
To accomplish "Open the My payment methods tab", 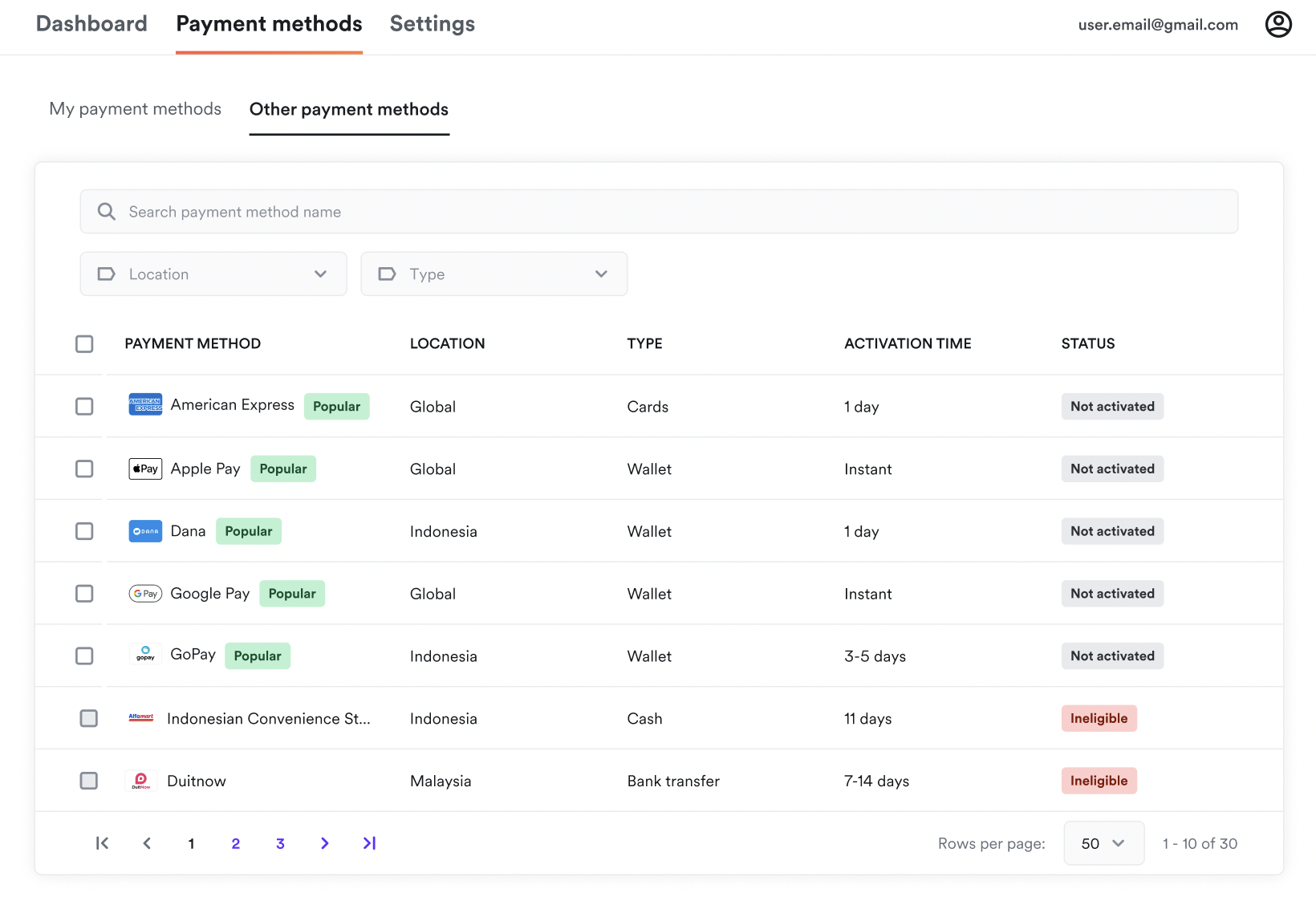I will (x=135, y=109).
